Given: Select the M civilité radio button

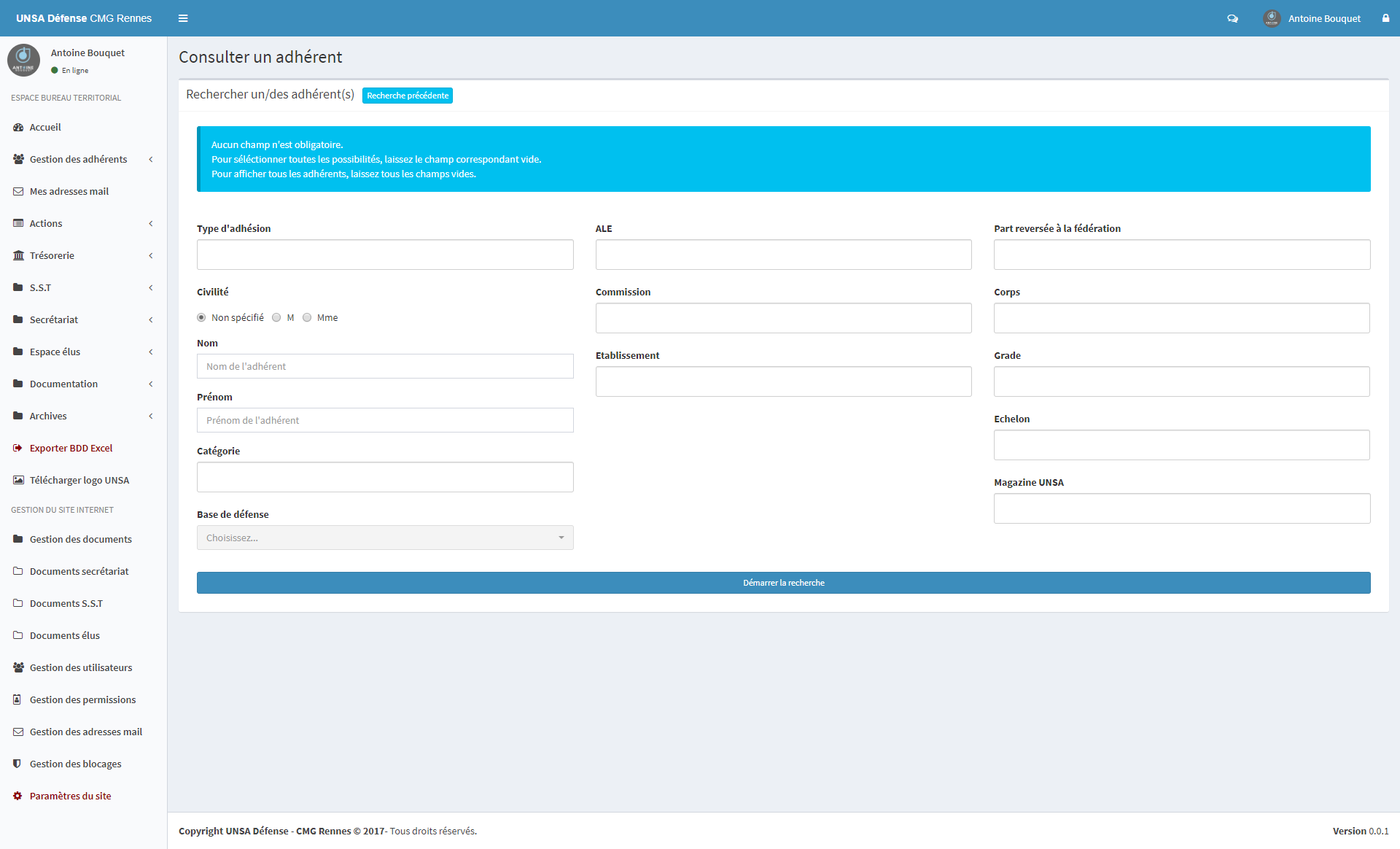Looking at the screenshot, I should pyautogui.click(x=276, y=317).
